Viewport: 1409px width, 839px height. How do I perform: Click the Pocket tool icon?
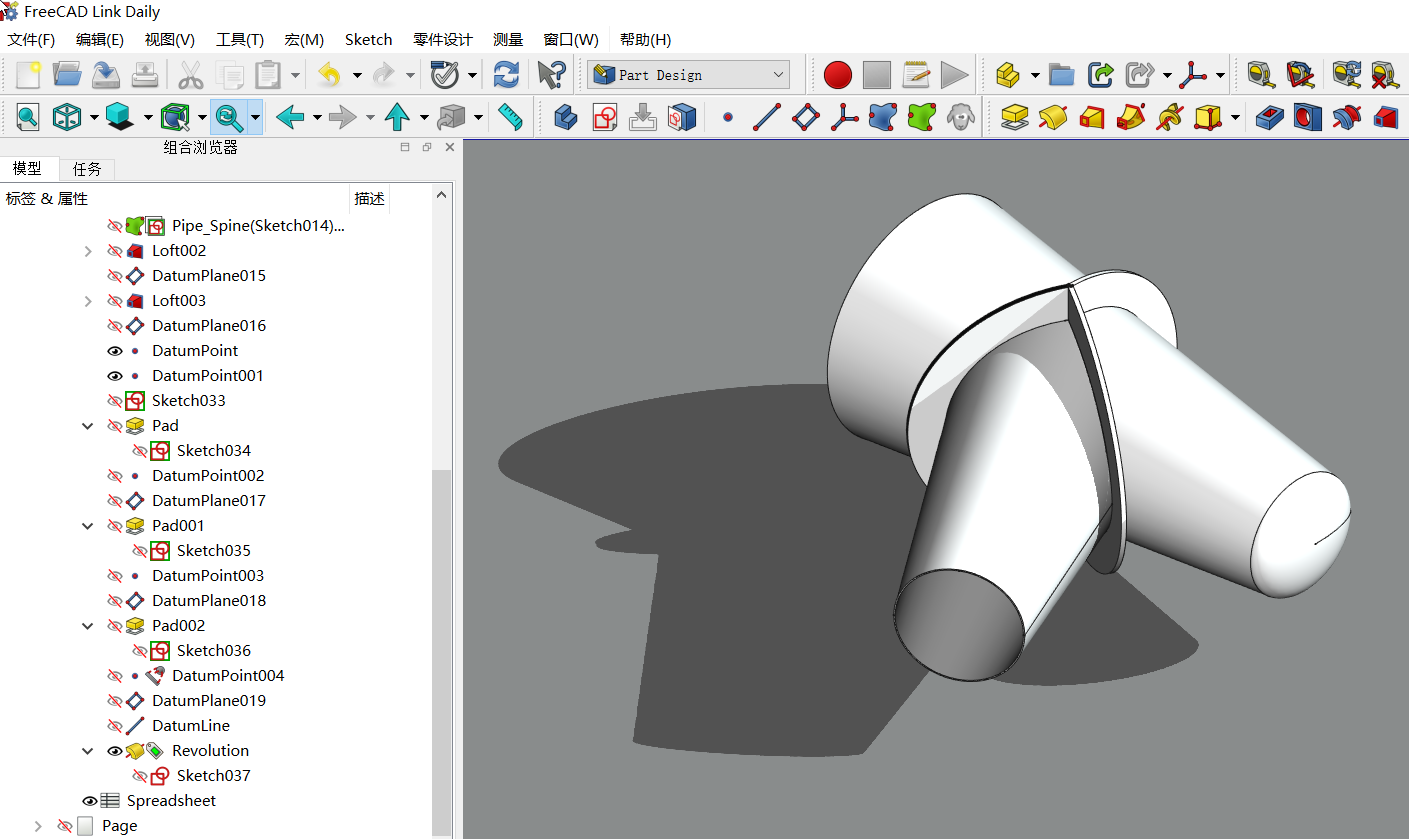(x=1269, y=118)
